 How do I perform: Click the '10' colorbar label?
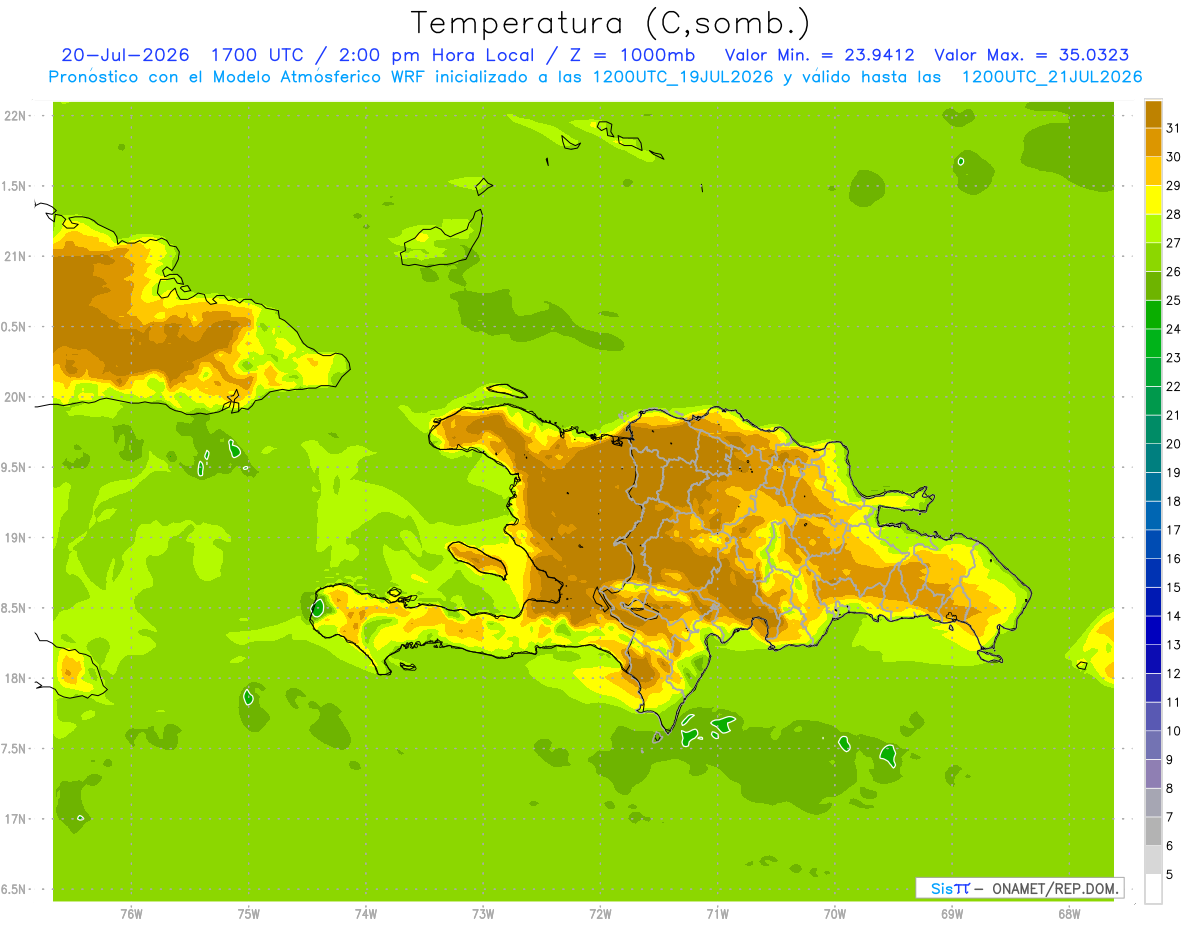[x=1173, y=731]
